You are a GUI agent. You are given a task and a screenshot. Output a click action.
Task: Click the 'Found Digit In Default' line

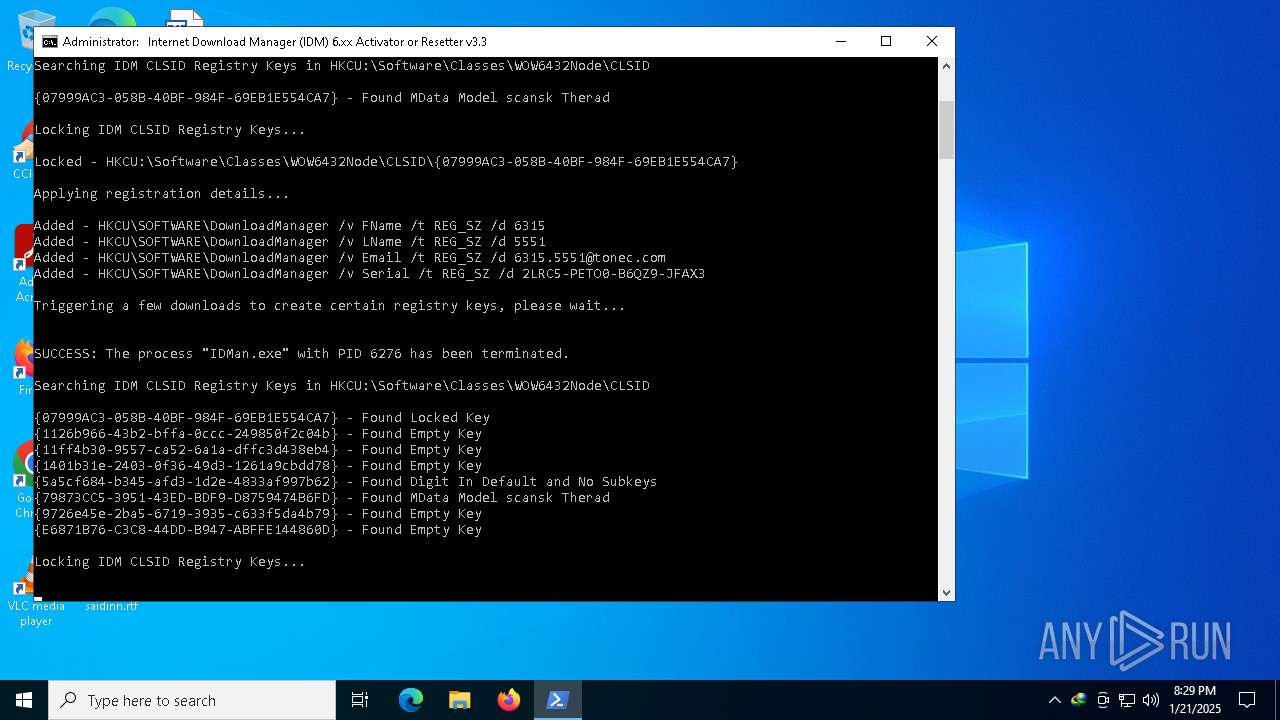click(345, 482)
